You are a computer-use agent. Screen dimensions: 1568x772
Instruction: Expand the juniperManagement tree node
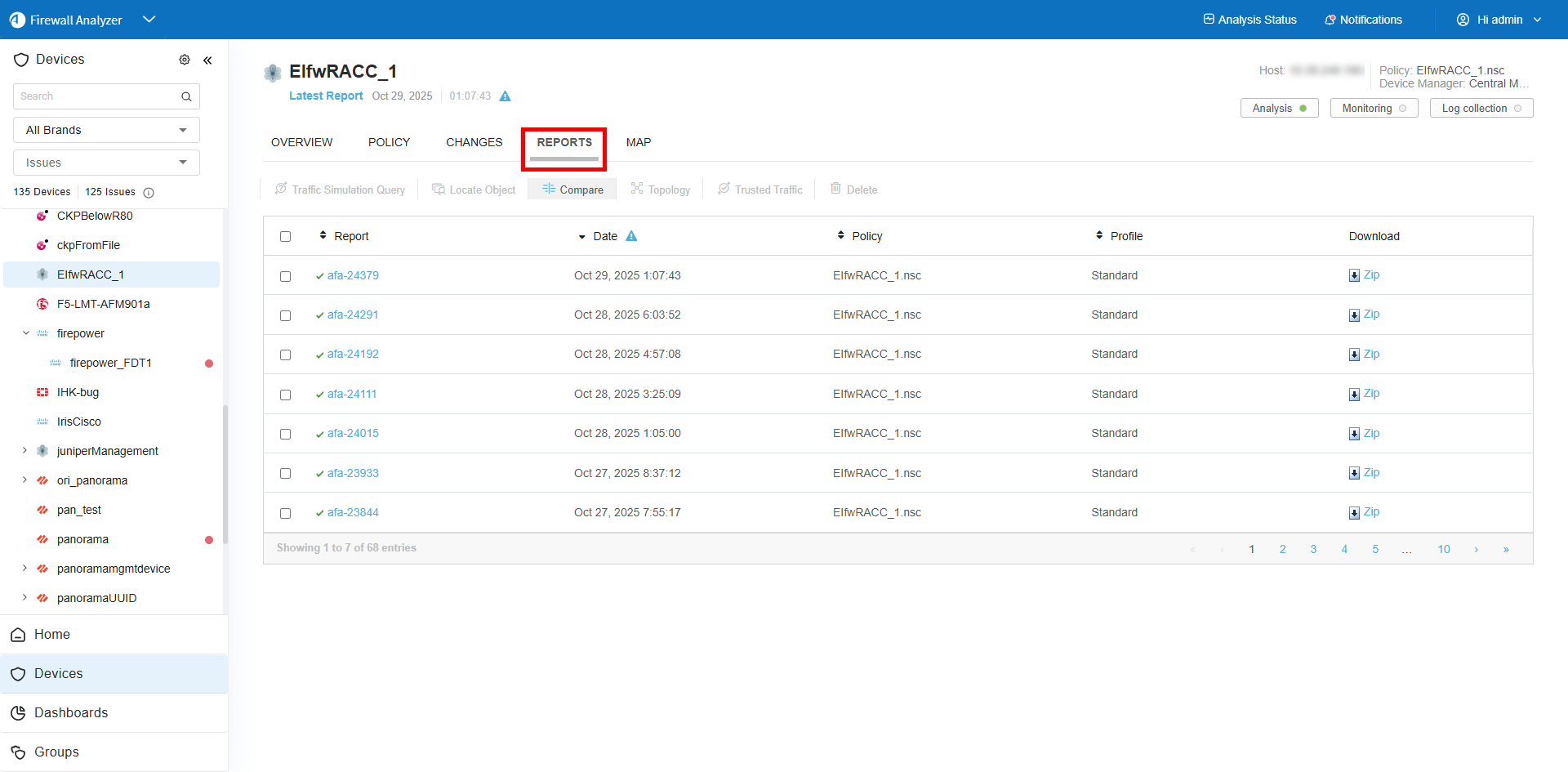click(x=24, y=451)
